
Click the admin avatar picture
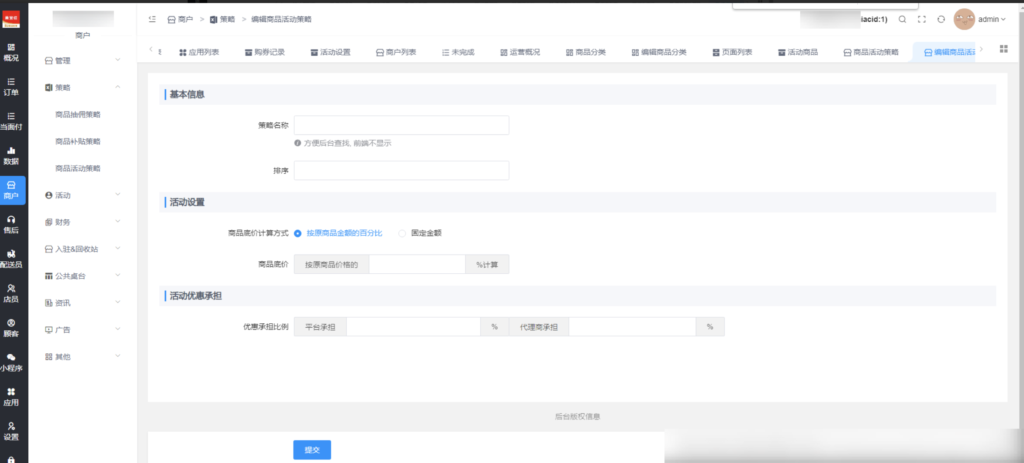tap(964, 19)
